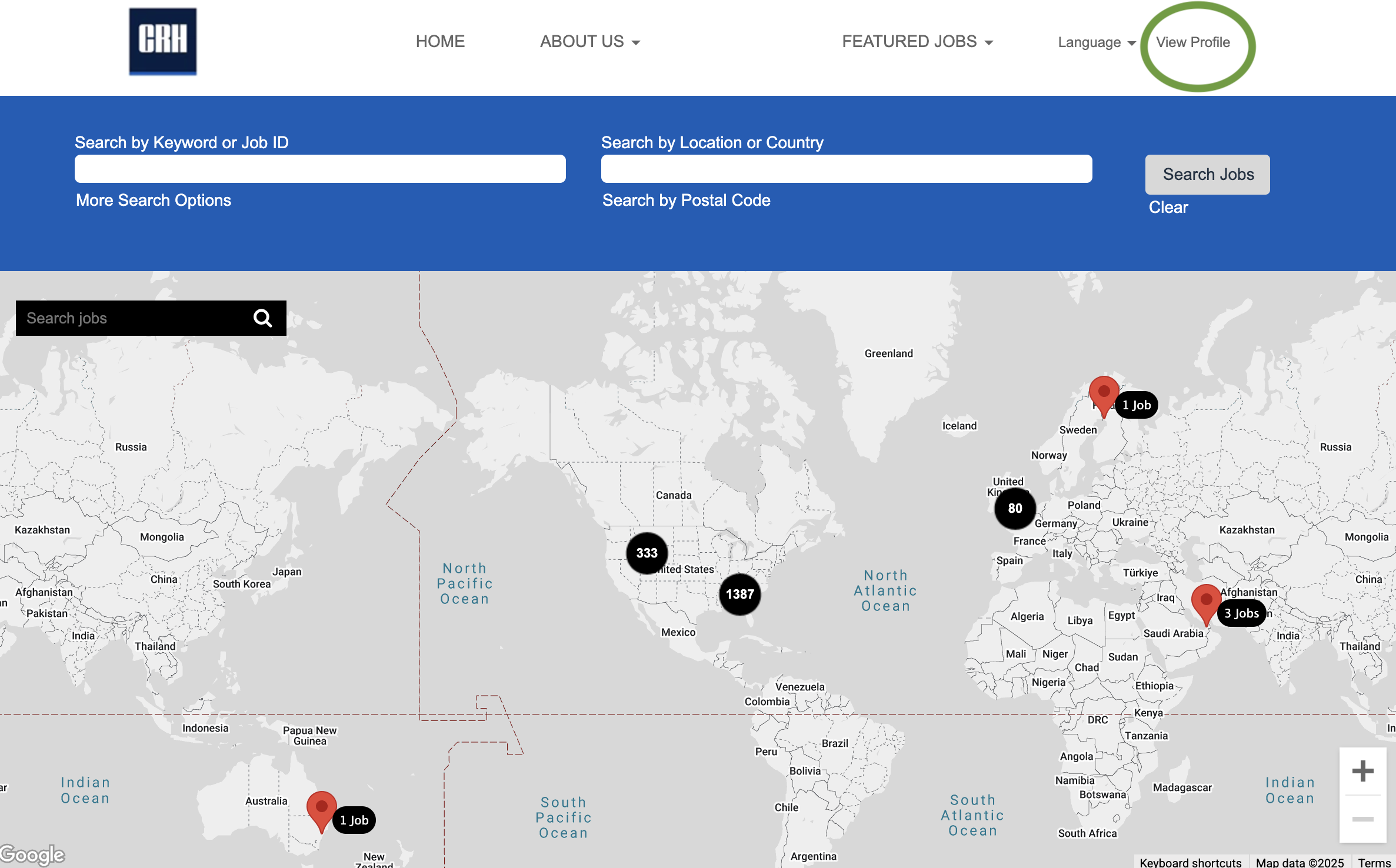Click the red pin in Australia

(322, 812)
